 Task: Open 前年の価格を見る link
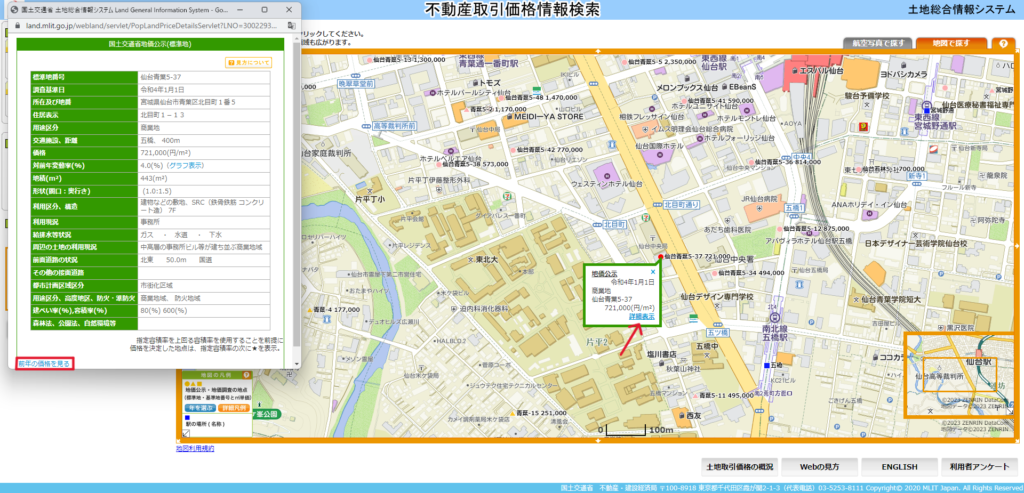[x=44, y=364]
